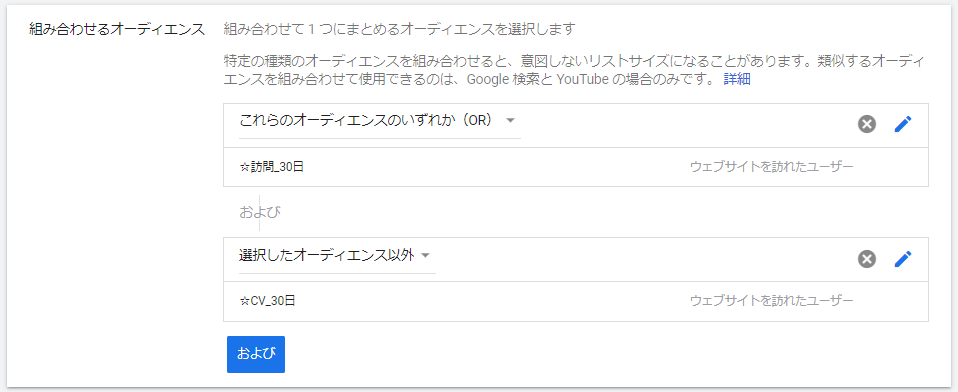Click ウェブサイトを訪れたユーザー label in CV_30日 row
This screenshot has height=392, width=958.
[x=771, y=301]
